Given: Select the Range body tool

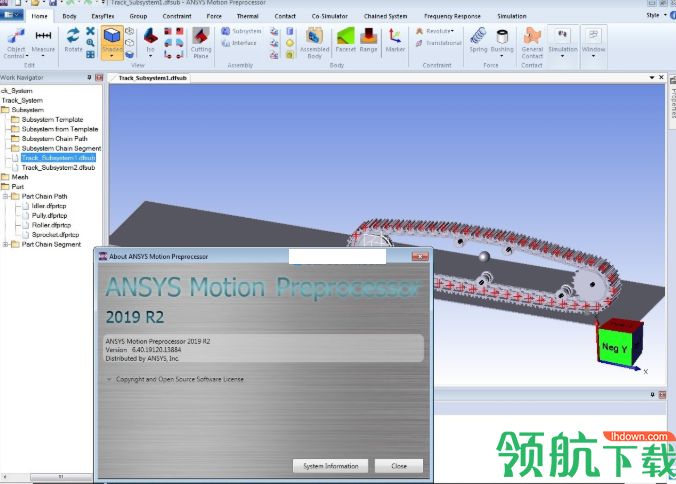Looking at the screenshot, I should coord(369,40).
